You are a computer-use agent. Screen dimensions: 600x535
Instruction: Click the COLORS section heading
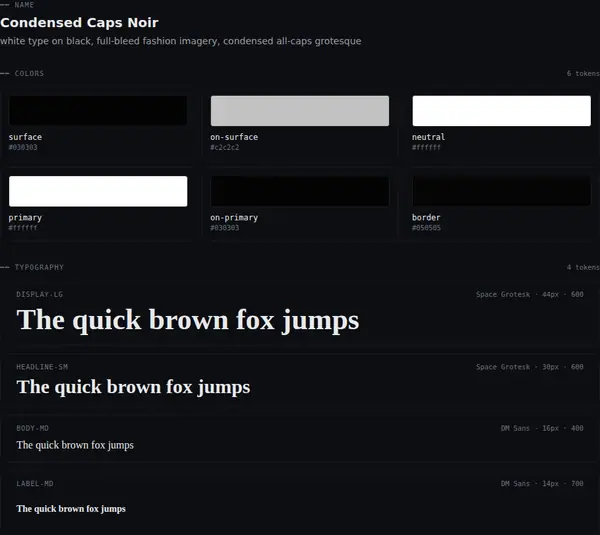pyautogui.click(x=29, y=73)
